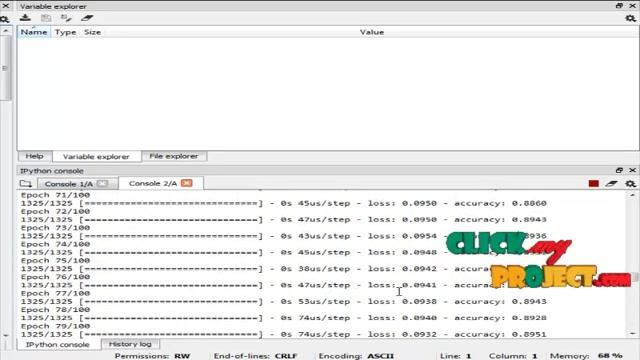This screenshot has height=360, width=640.
Task: Sort by Size column header
Action: coord(93,32)
